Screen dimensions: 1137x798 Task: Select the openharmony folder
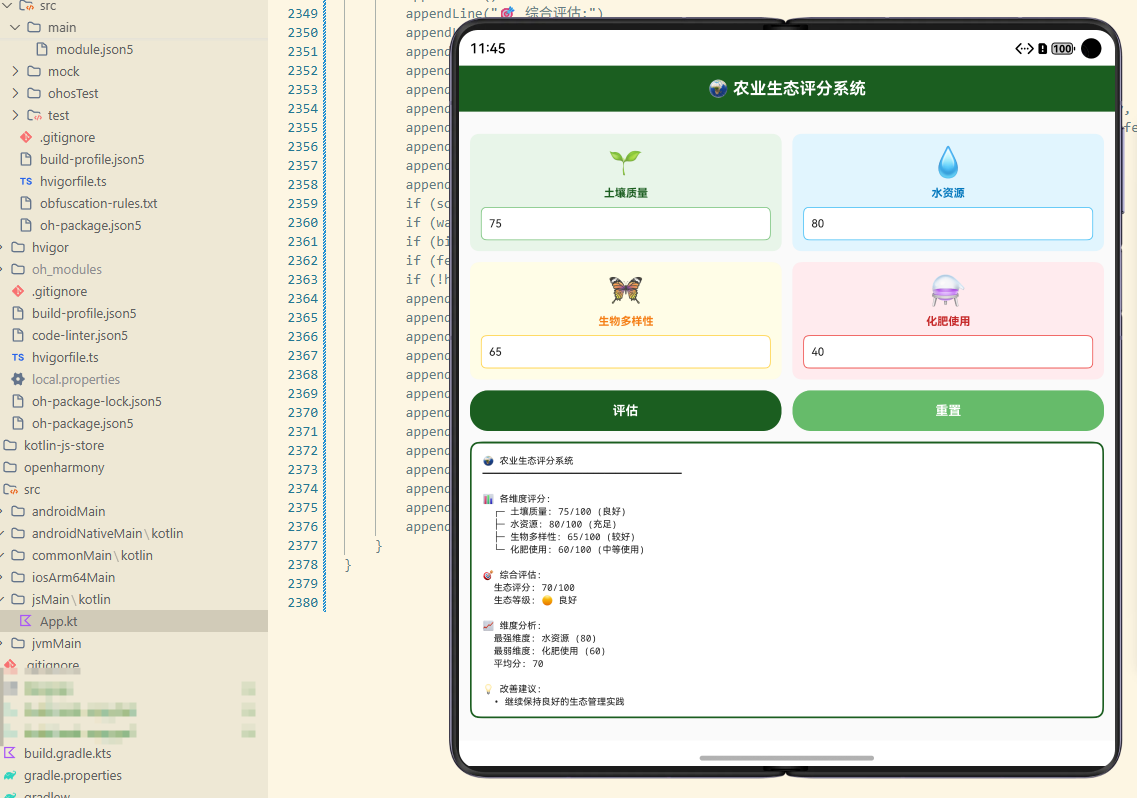click(x=63, y=467)
